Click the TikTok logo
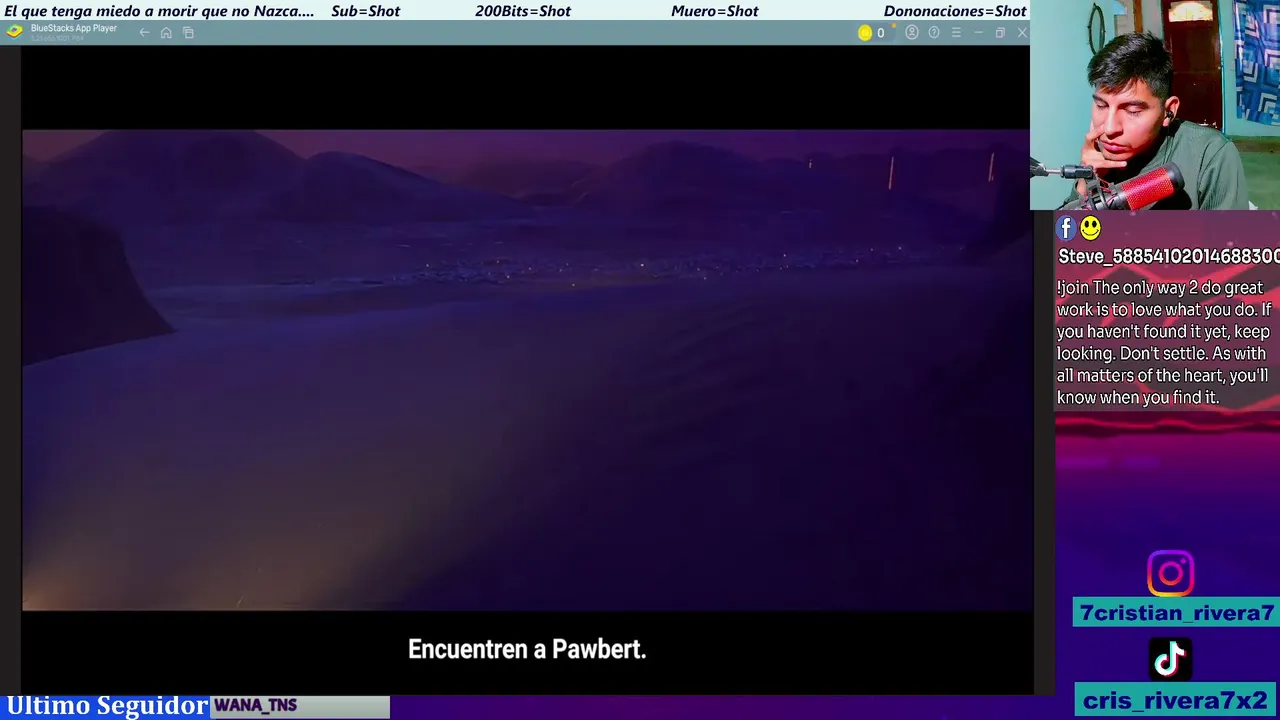The image size is (1280, 720). pyautogui.click(x=1170, y=659)
